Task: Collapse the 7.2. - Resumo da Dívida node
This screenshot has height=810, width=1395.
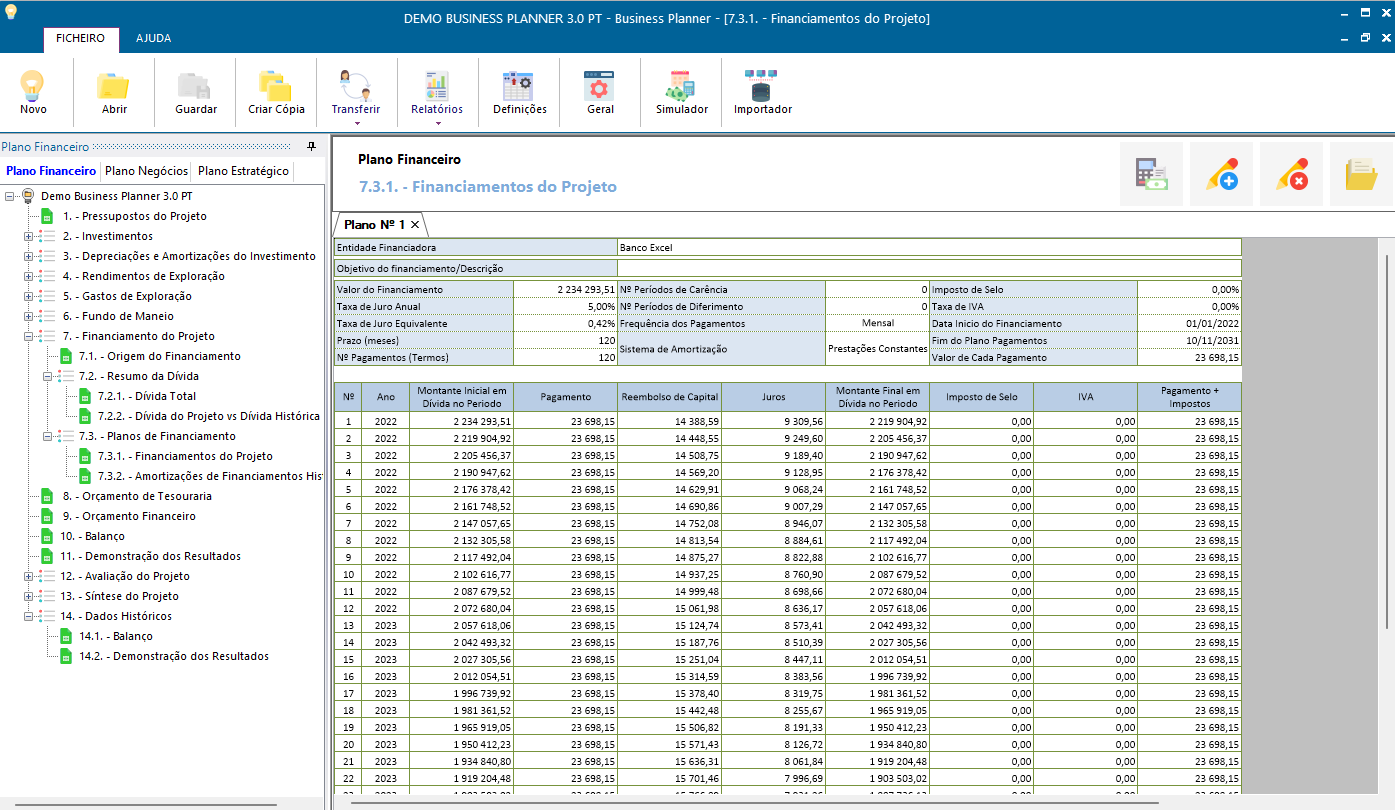Action: coord(48,377)
